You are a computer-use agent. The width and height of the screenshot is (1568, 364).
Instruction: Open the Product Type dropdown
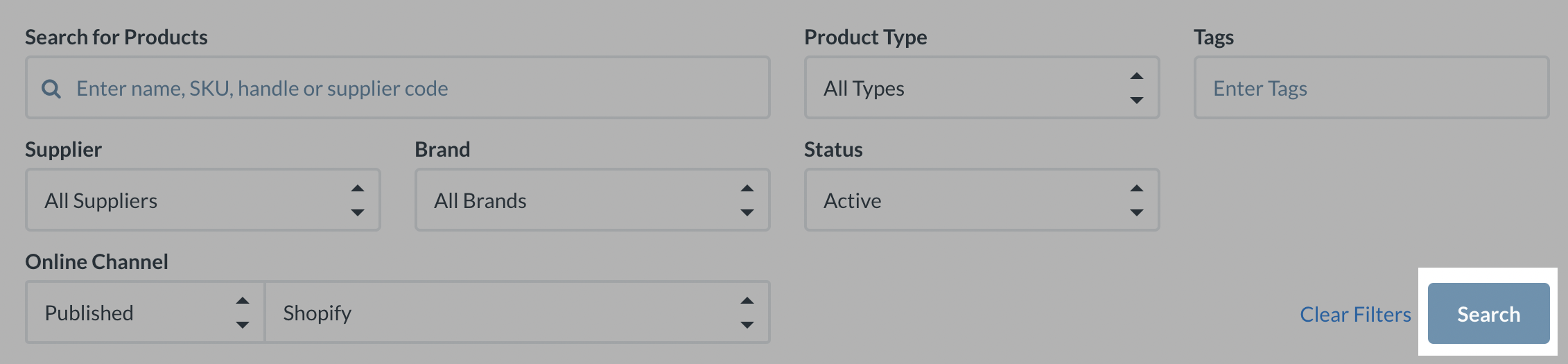(x=970, y=89)
